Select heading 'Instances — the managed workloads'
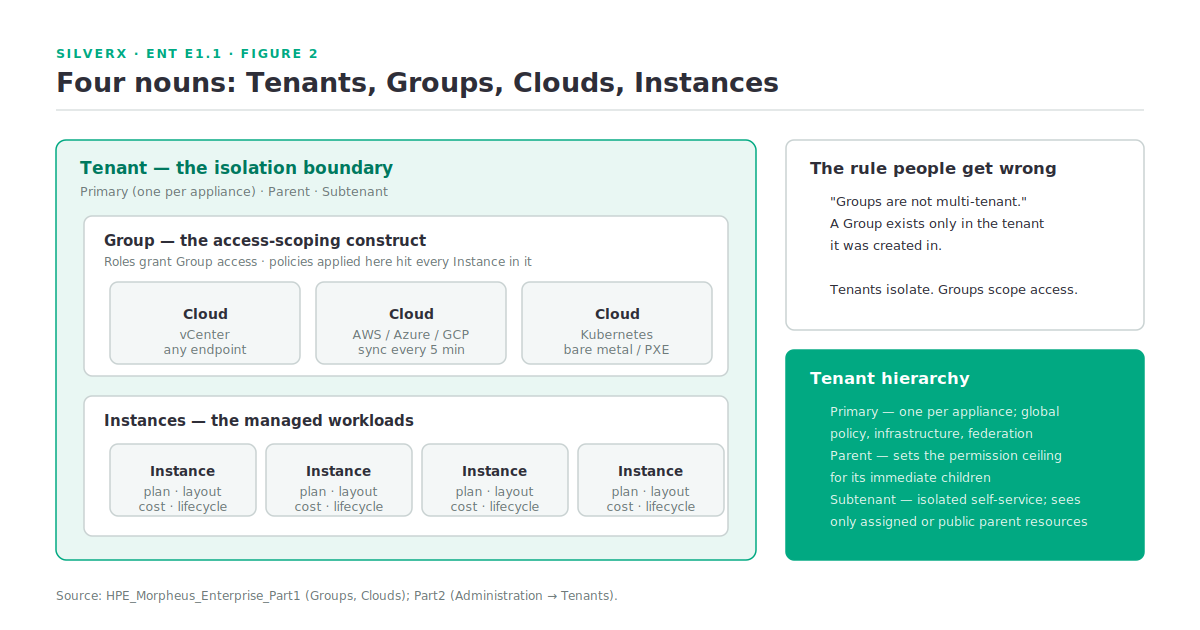The image size is (1200, 630). [259, 421]
